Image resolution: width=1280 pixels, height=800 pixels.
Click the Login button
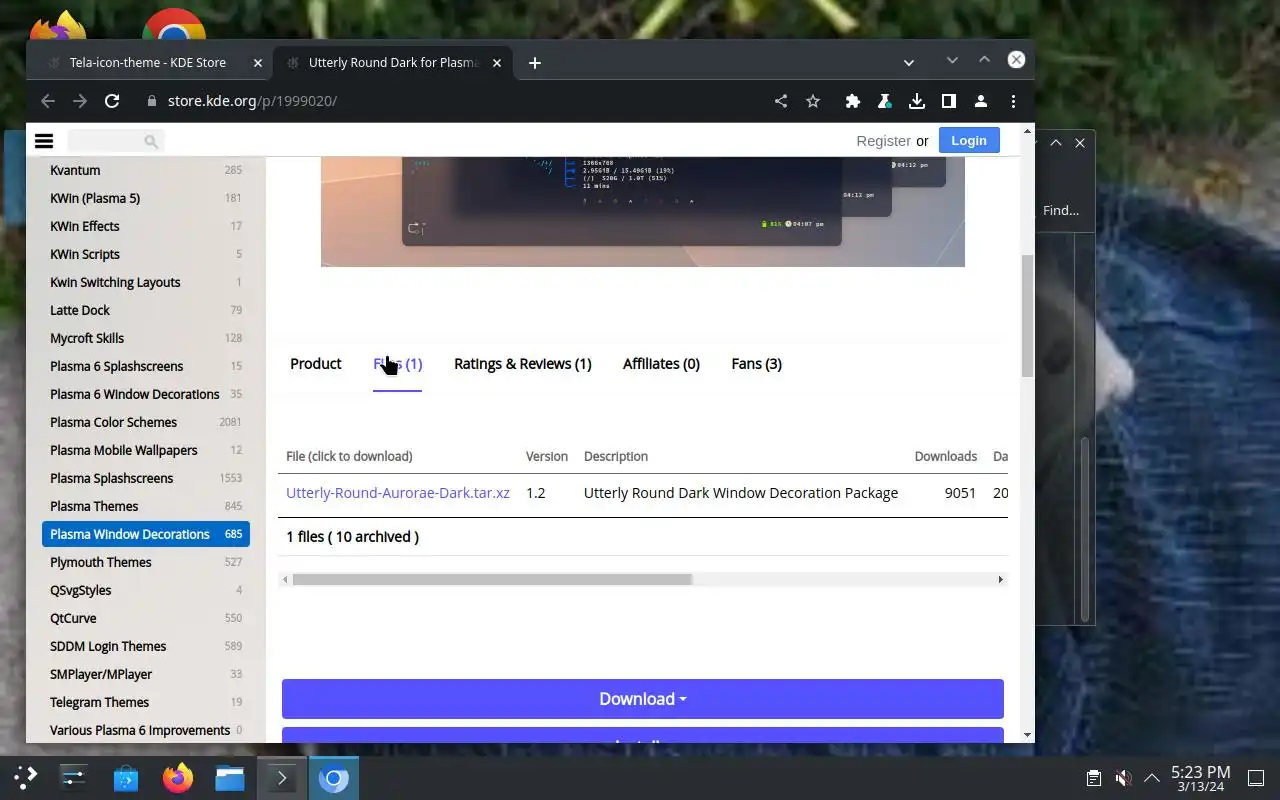tap(969, 141)
